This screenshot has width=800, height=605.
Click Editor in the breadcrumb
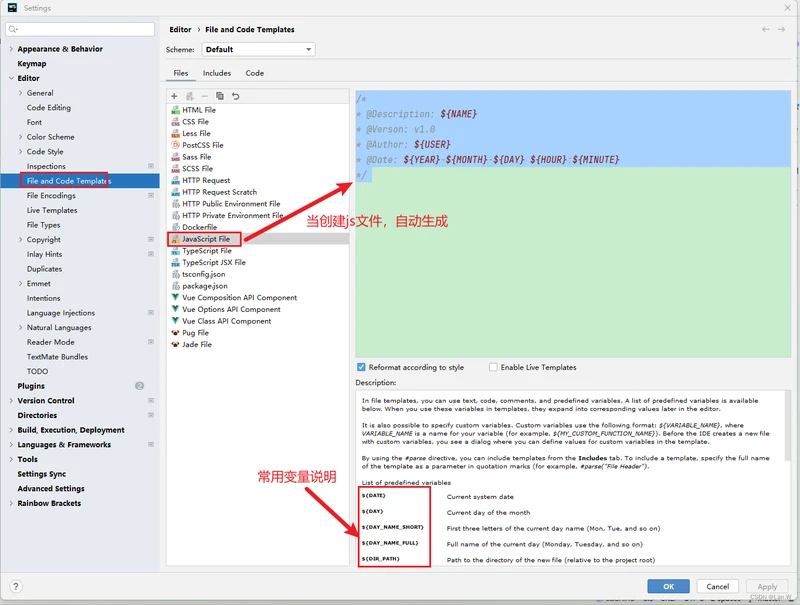coord(180,30)
